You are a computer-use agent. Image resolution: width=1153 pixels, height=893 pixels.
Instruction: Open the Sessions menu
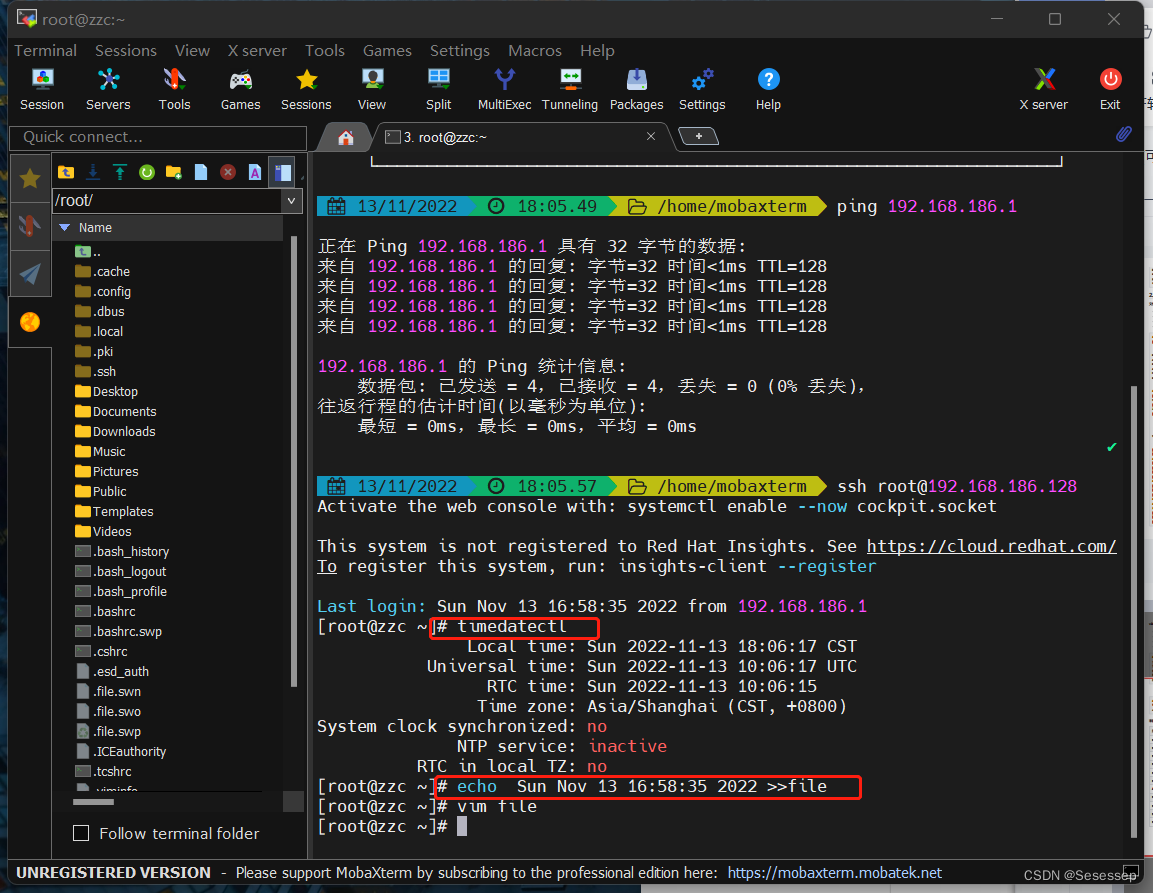126,51
